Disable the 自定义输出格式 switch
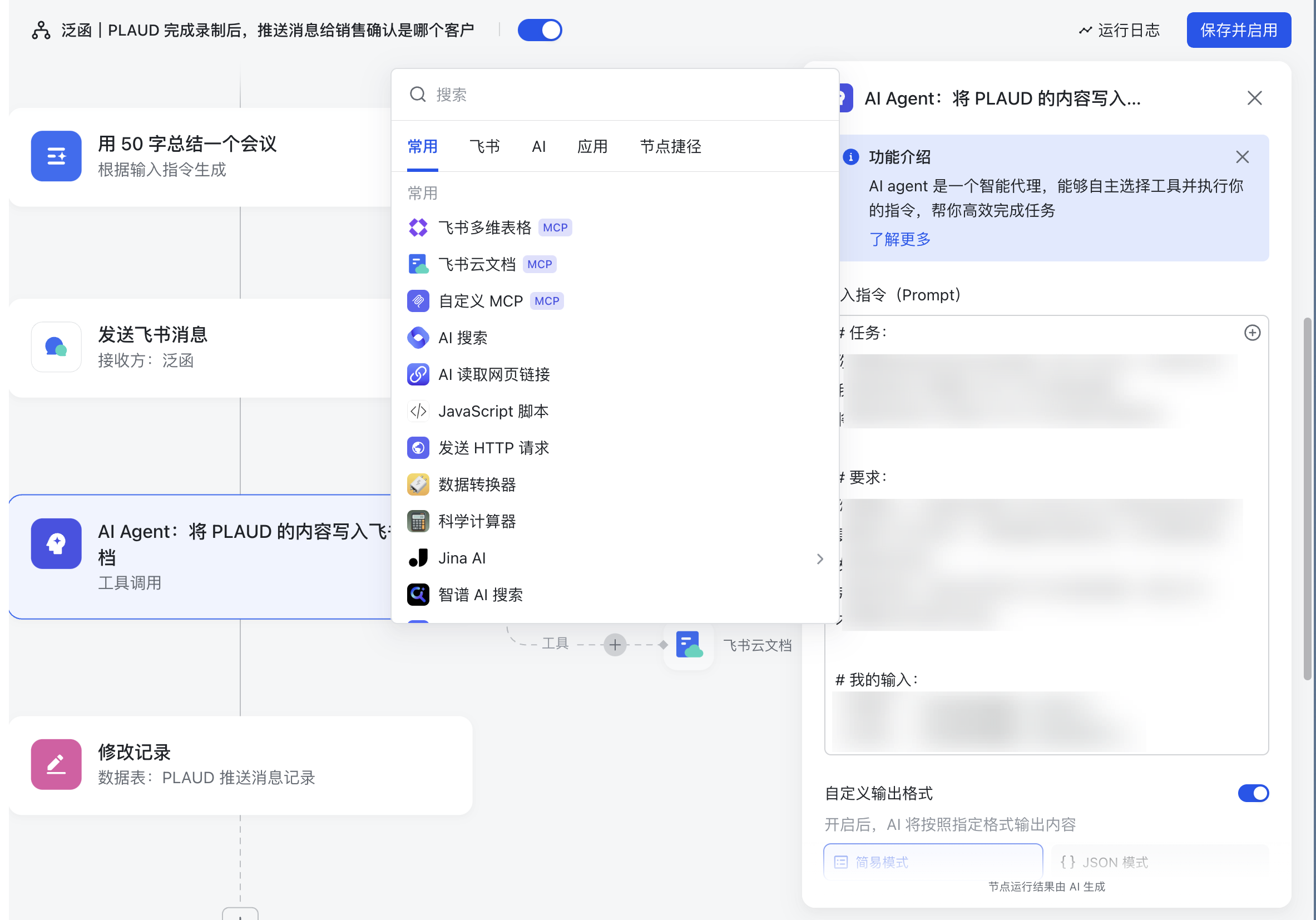The height and width of the screenshot is (920, 1316). coord(1253,793)
